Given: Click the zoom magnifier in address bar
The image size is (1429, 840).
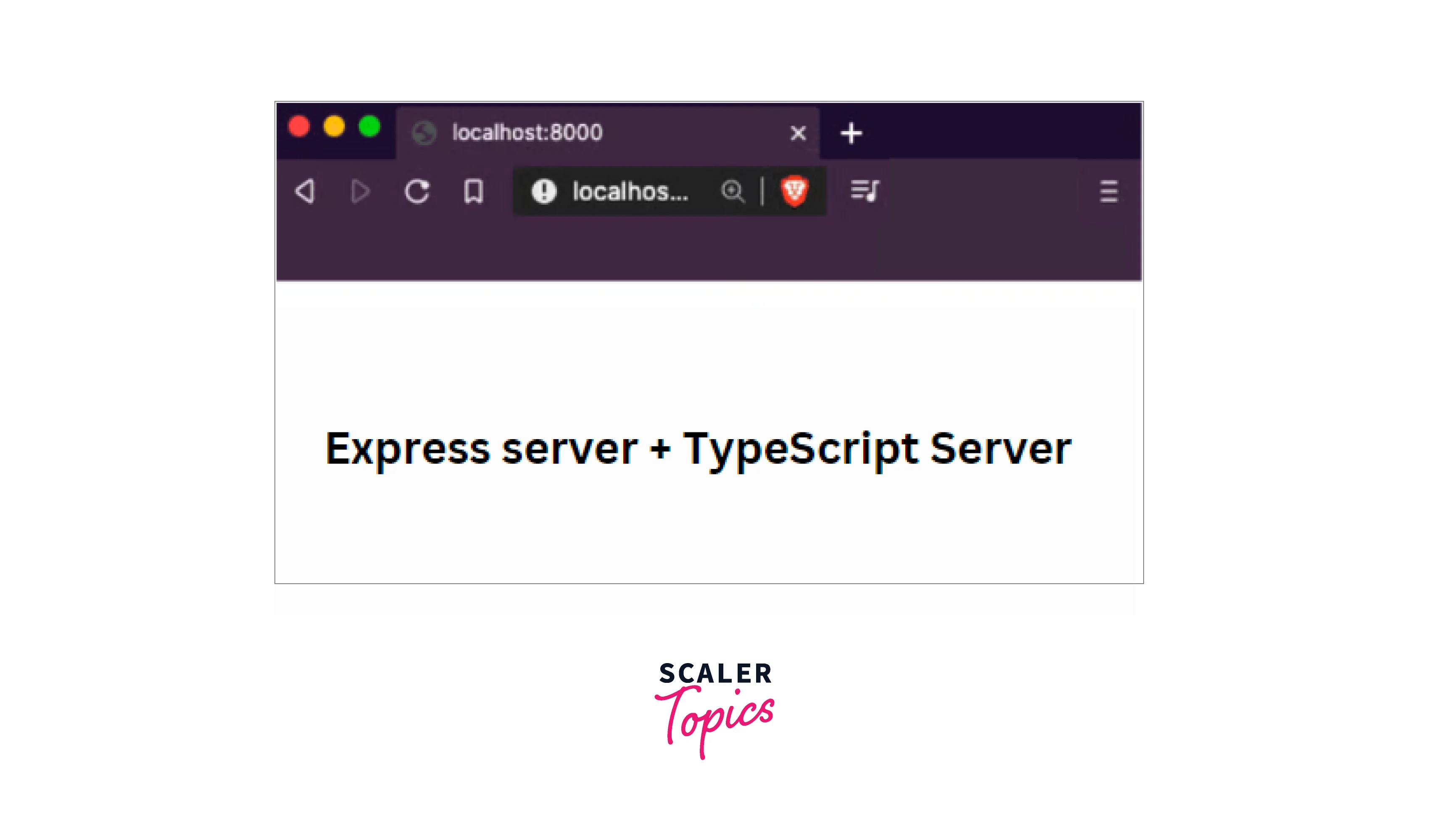Looking at the screenshot, I should [732, 191].
